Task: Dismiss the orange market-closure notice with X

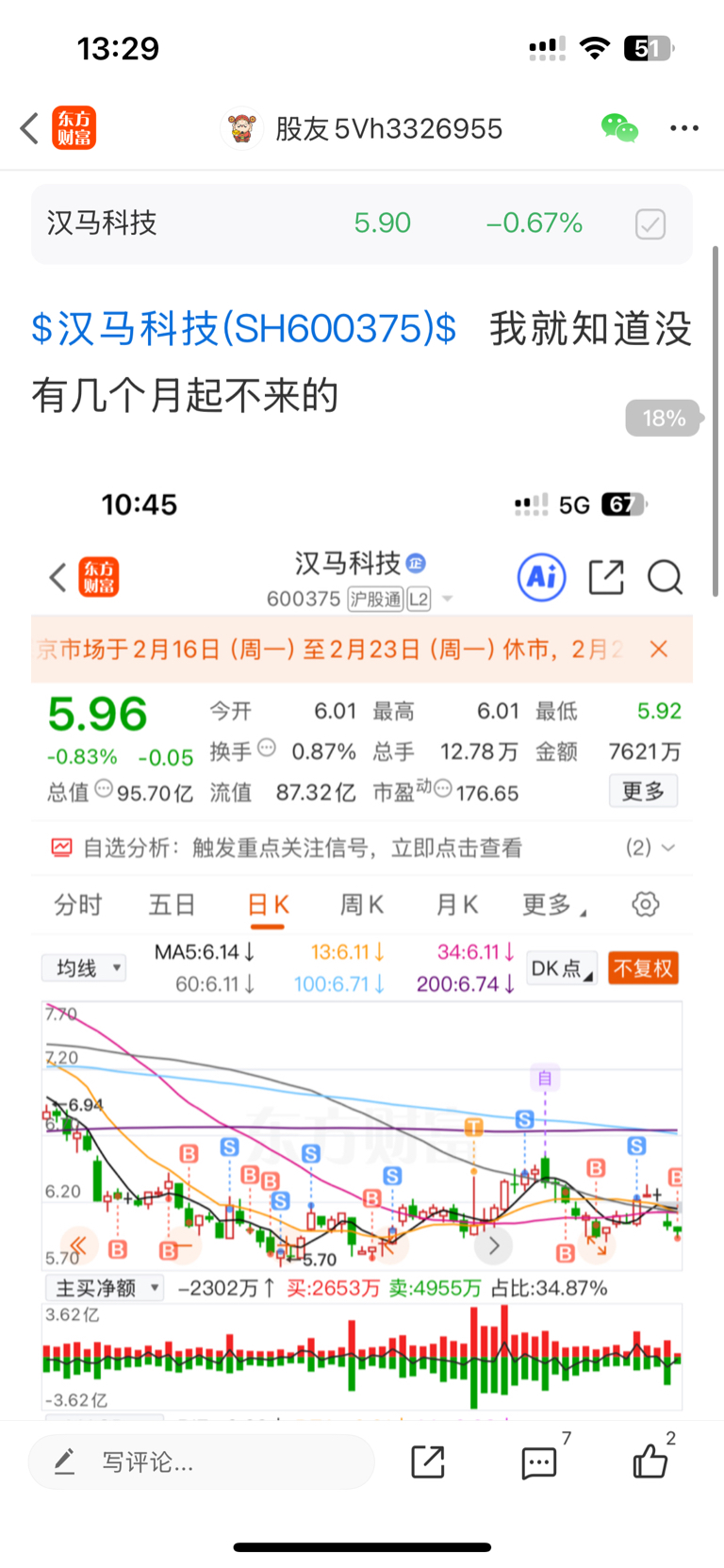Action: coord(659,649)
